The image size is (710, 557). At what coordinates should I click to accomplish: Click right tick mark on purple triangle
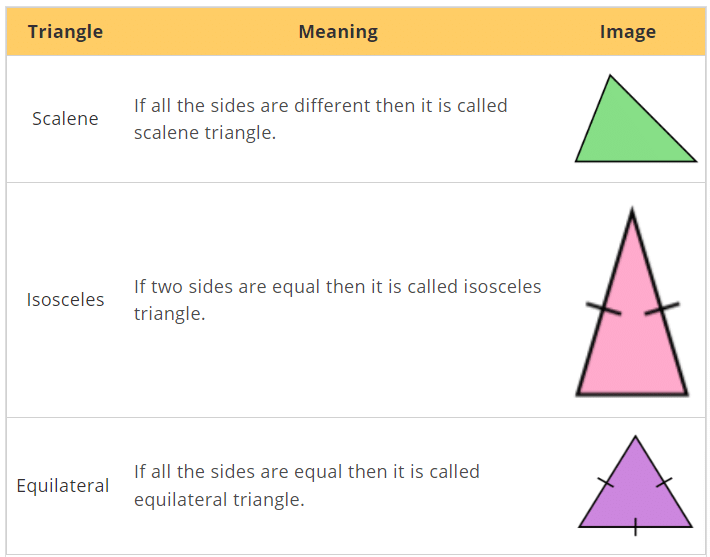[x=665, y=483]
